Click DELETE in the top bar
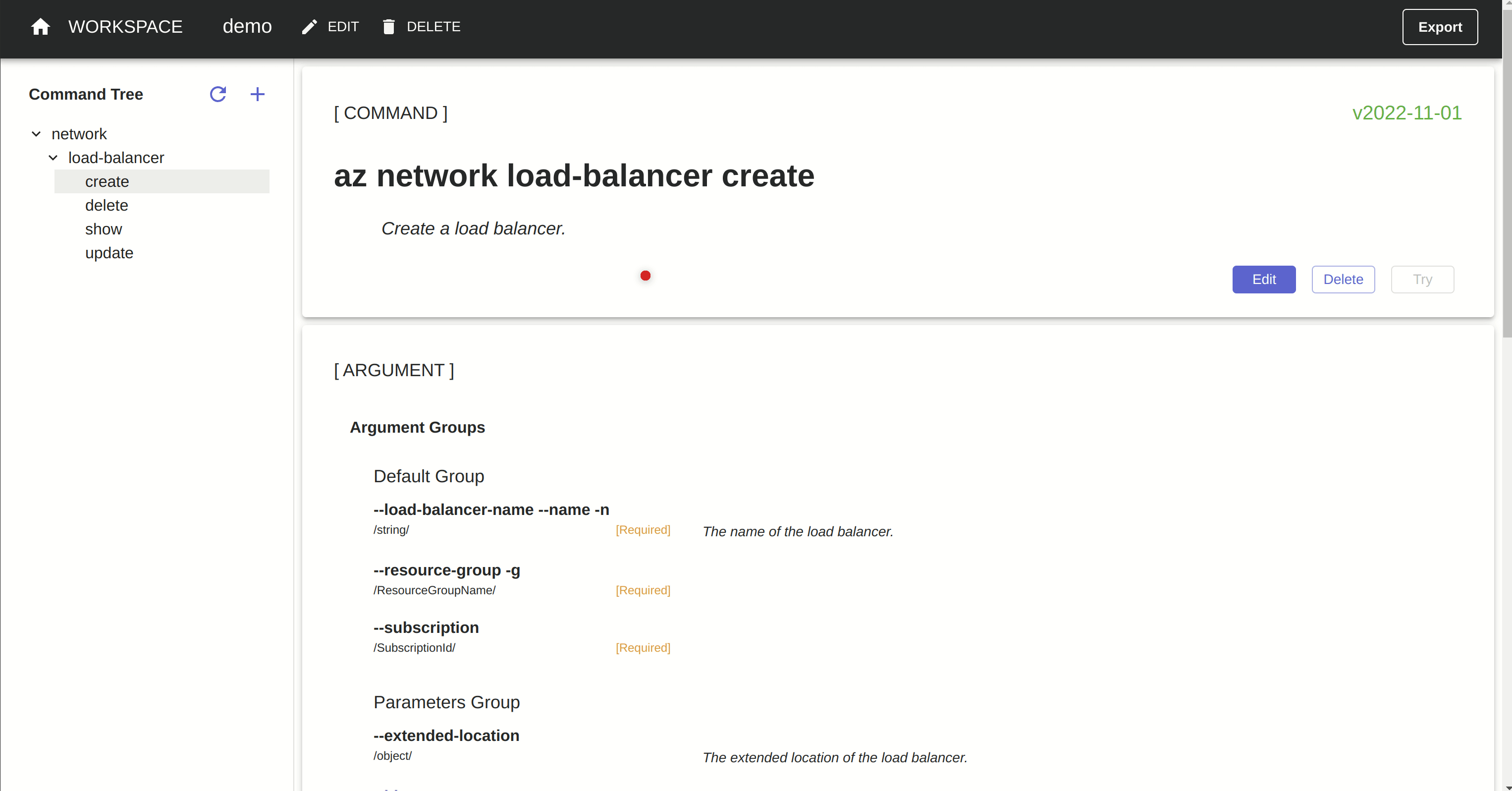The width and height of the screenshot is (1512, 791). point(433,27)
